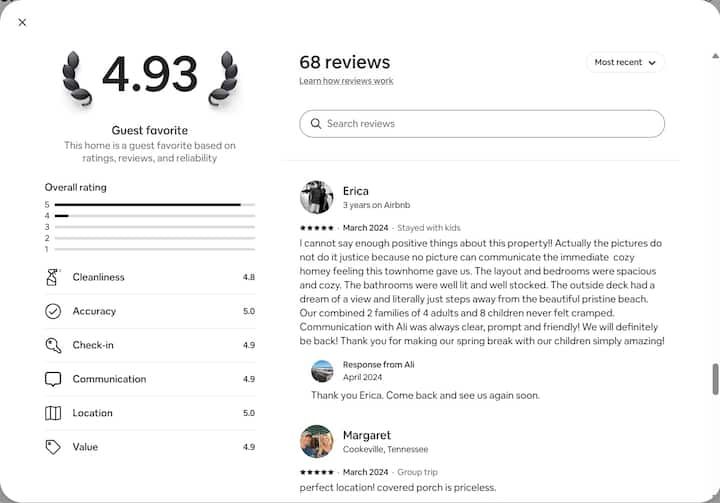The height and width of the screenshot is (503, 720).
Task: Click host Ali's response avatar
Action: (322, 371)
